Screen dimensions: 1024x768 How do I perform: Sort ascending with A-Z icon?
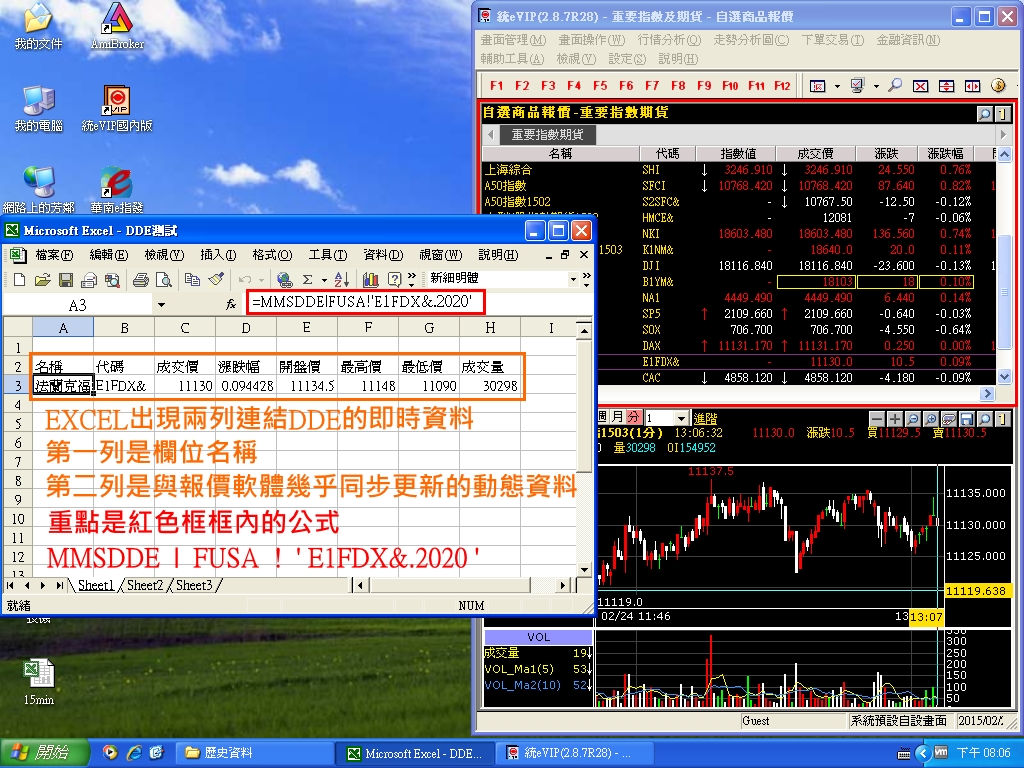(x=342, y=280)
